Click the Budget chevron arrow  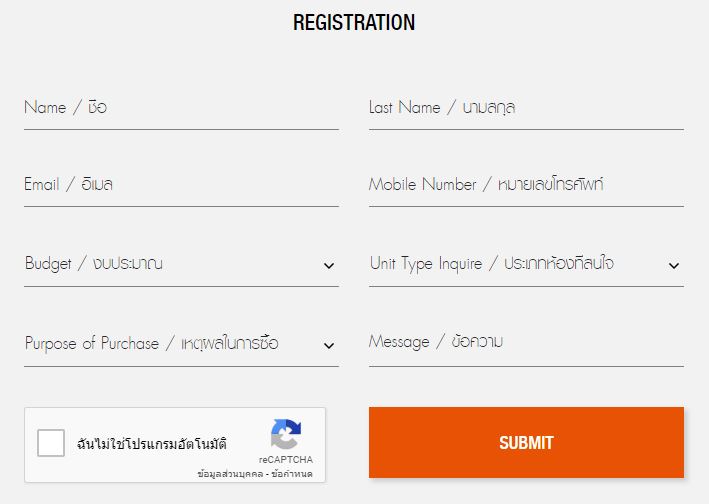[x=329, y=266]
